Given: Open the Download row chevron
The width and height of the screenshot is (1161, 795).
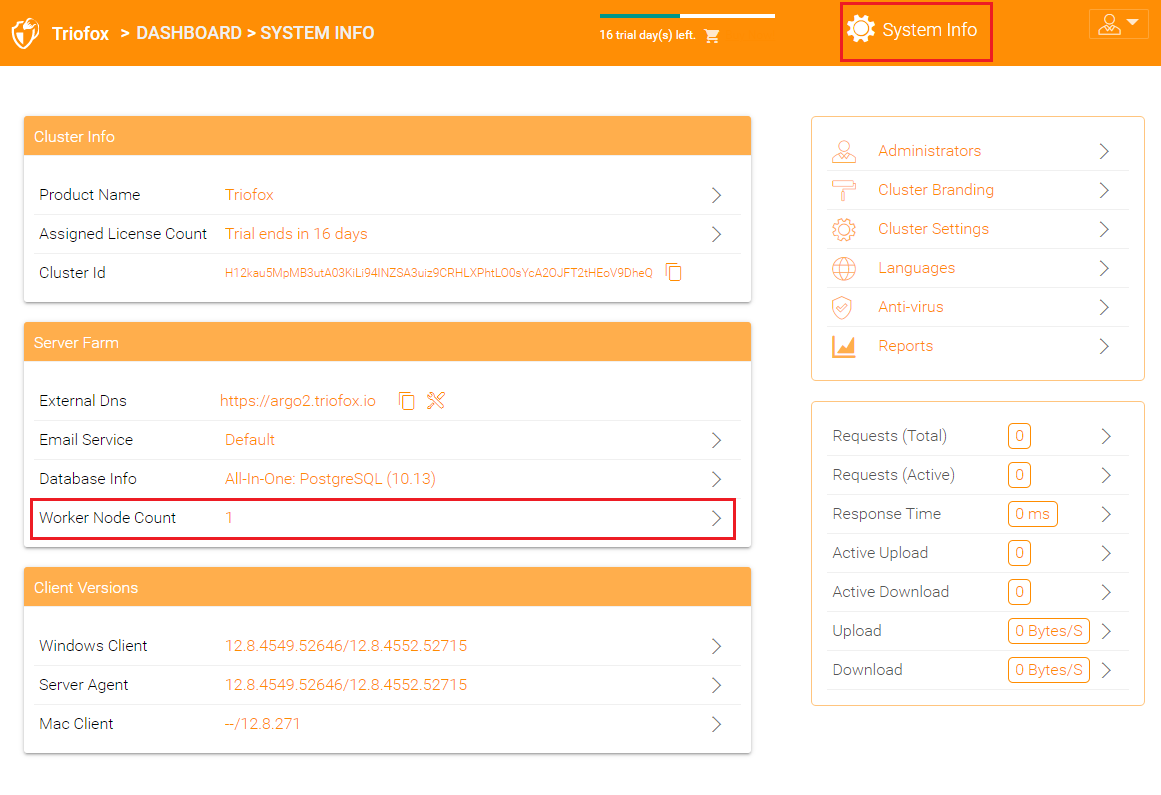Looking at the screenshot, I should pos(1106,670).
